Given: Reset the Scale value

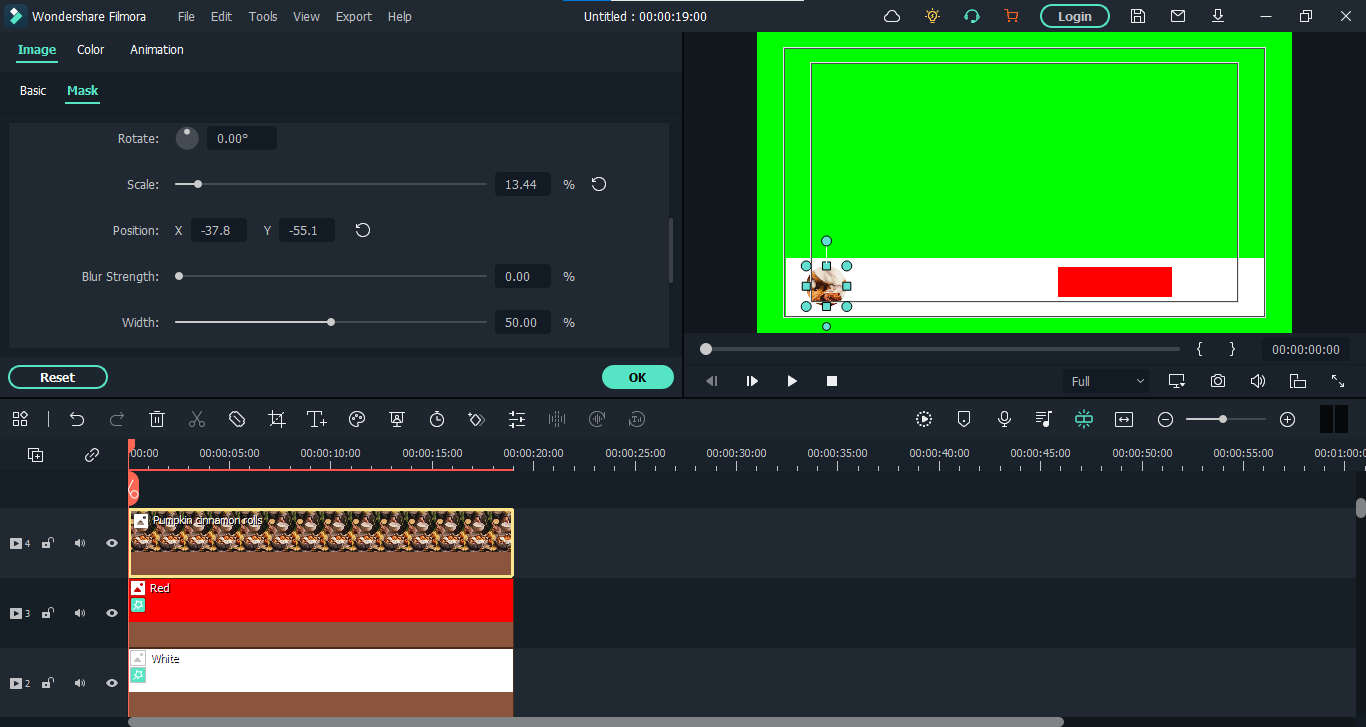Looking at the screenshot, I should pyautogui.click(x=598, y=184).
